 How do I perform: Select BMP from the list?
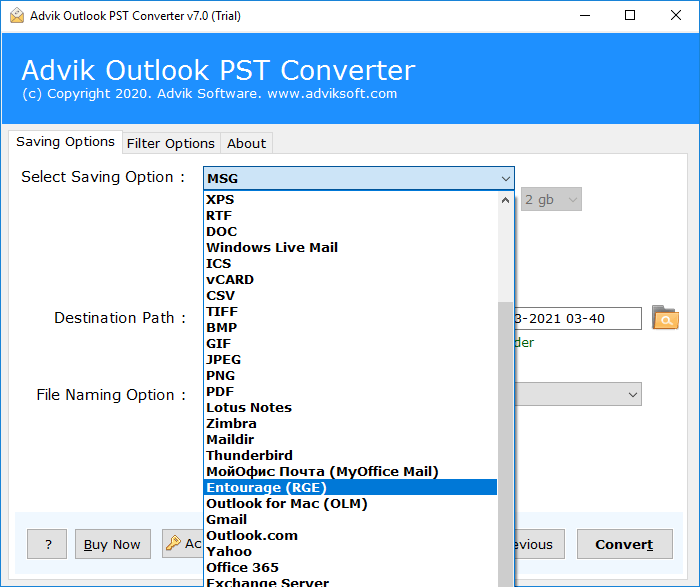tap(350, 328)
